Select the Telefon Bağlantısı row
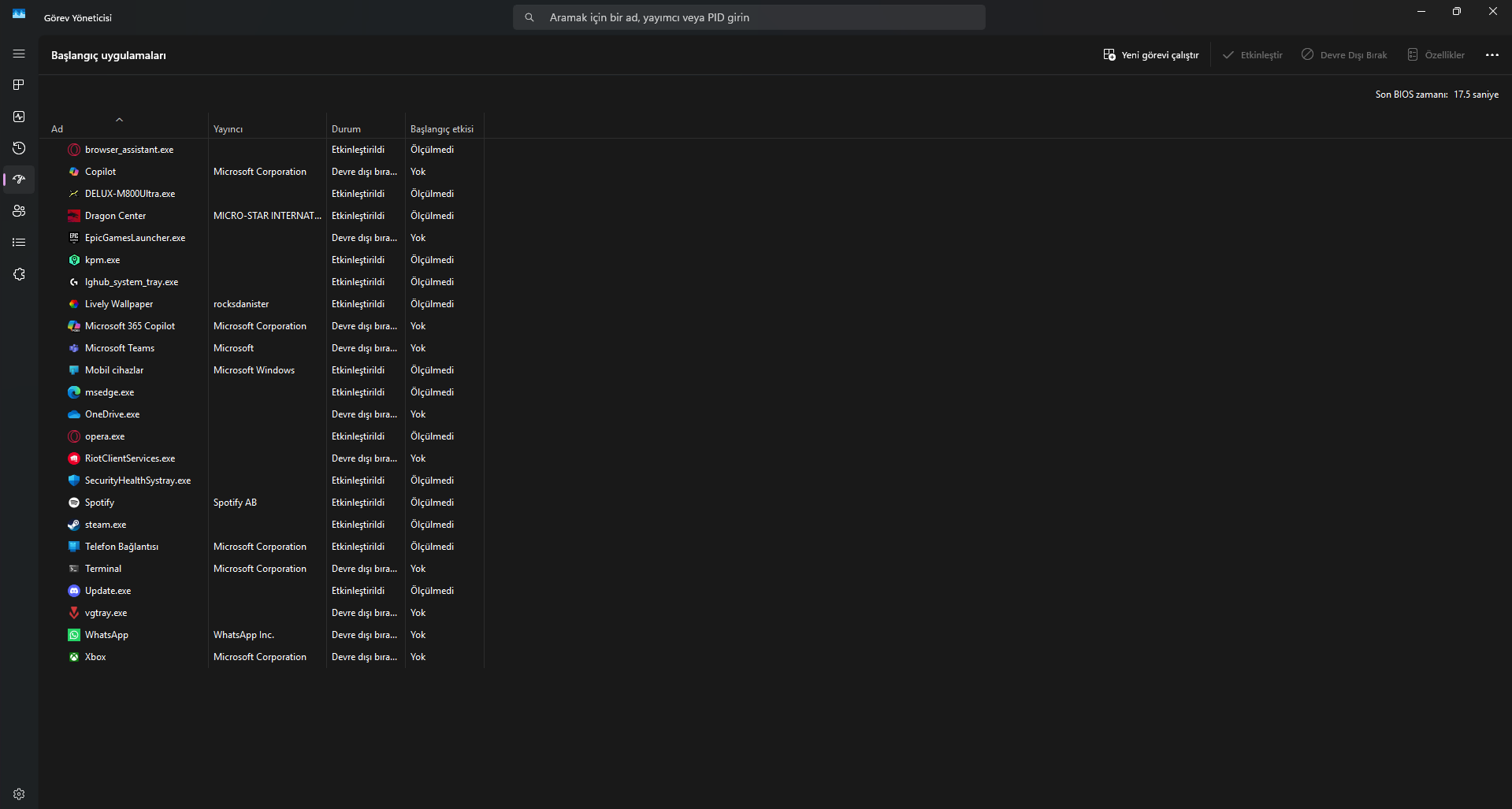This screenshot has height=809, width=1512. [262, 547]
